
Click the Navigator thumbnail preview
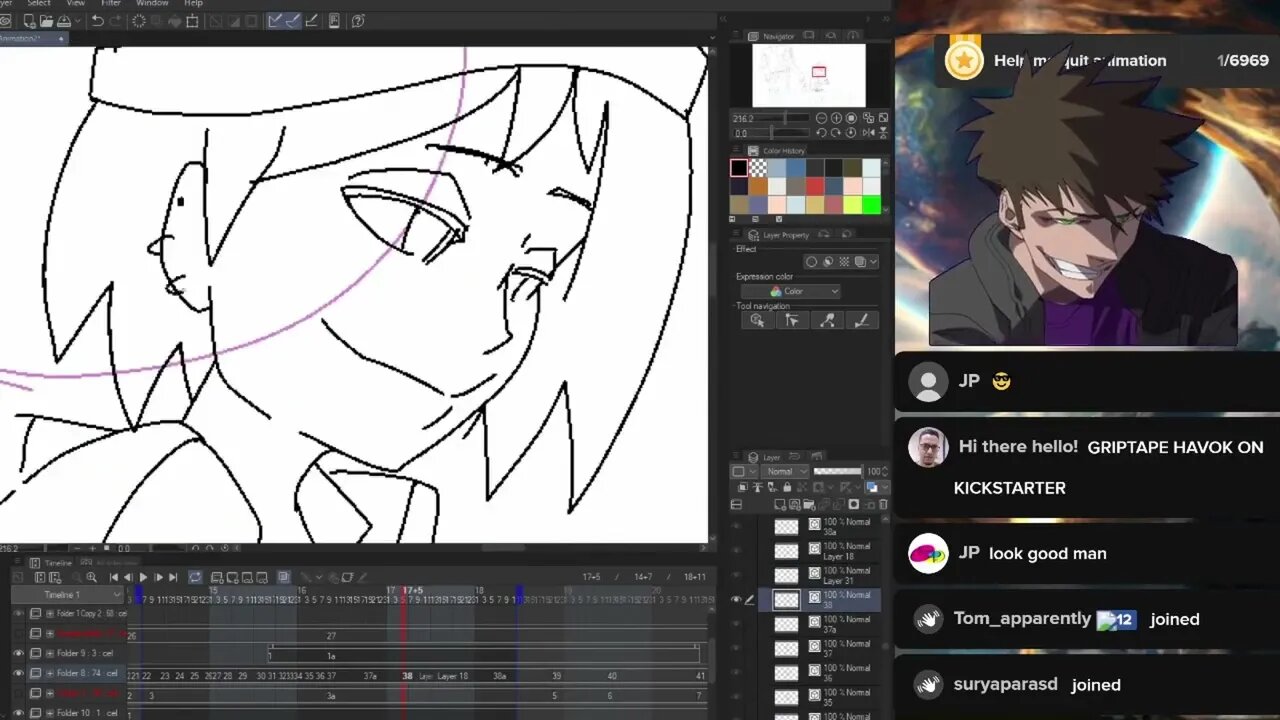[x=809, y=75]
